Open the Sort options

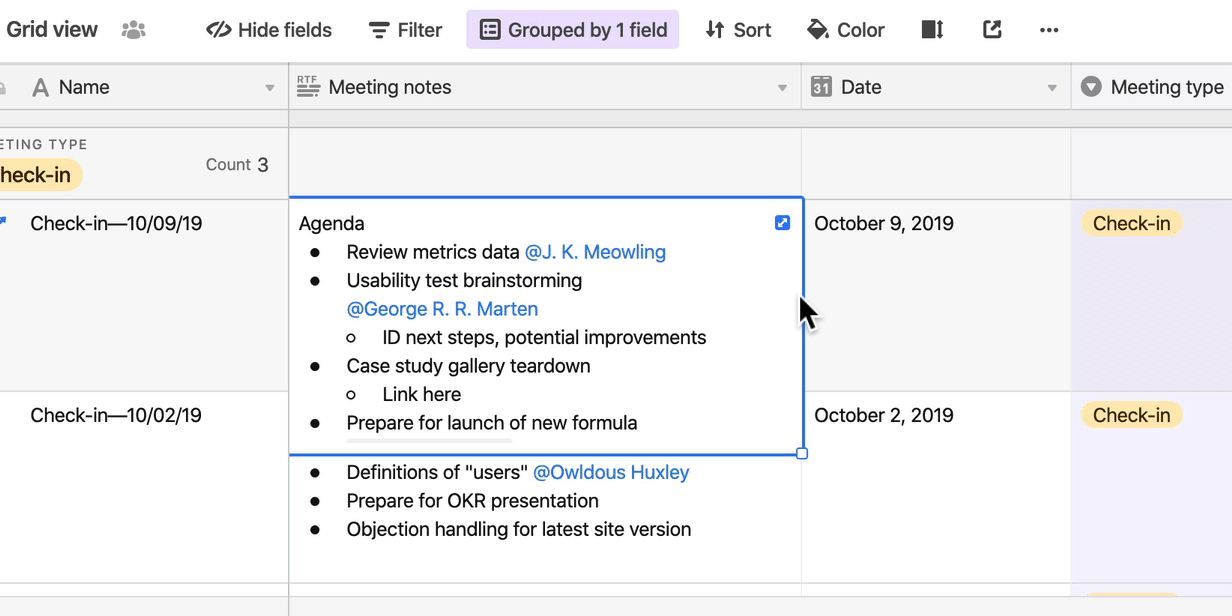(x=738, y=30)
